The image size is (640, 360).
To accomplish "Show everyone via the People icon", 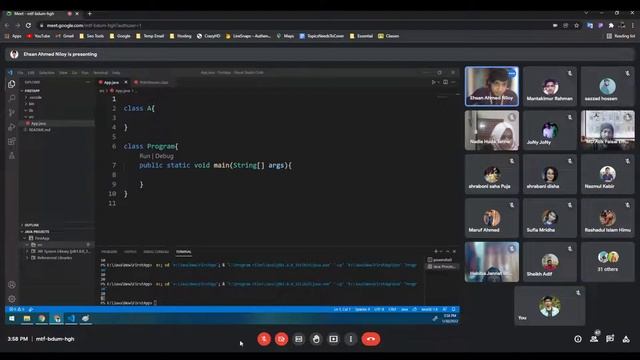I will coord(594,339).
